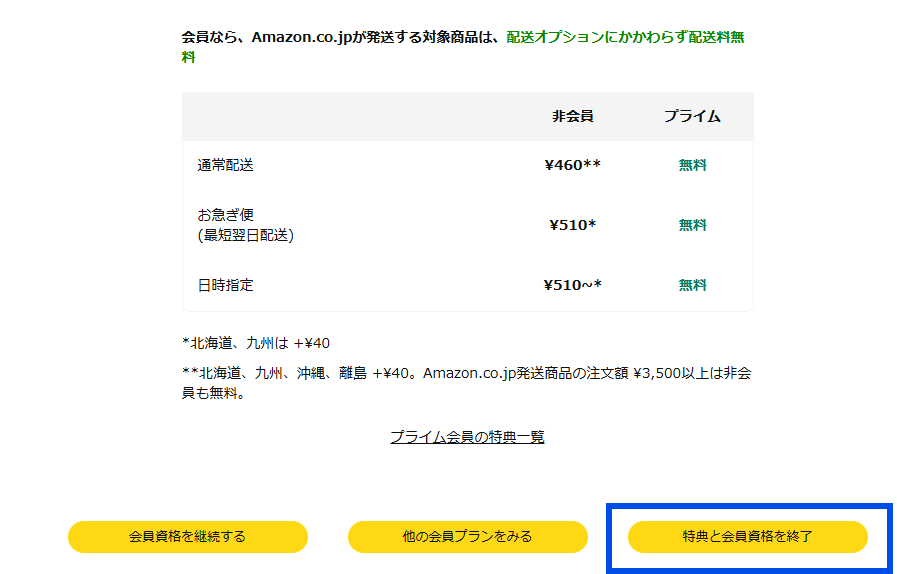
Task: Open 他の会員プランをみる
Action: point(467,537)
